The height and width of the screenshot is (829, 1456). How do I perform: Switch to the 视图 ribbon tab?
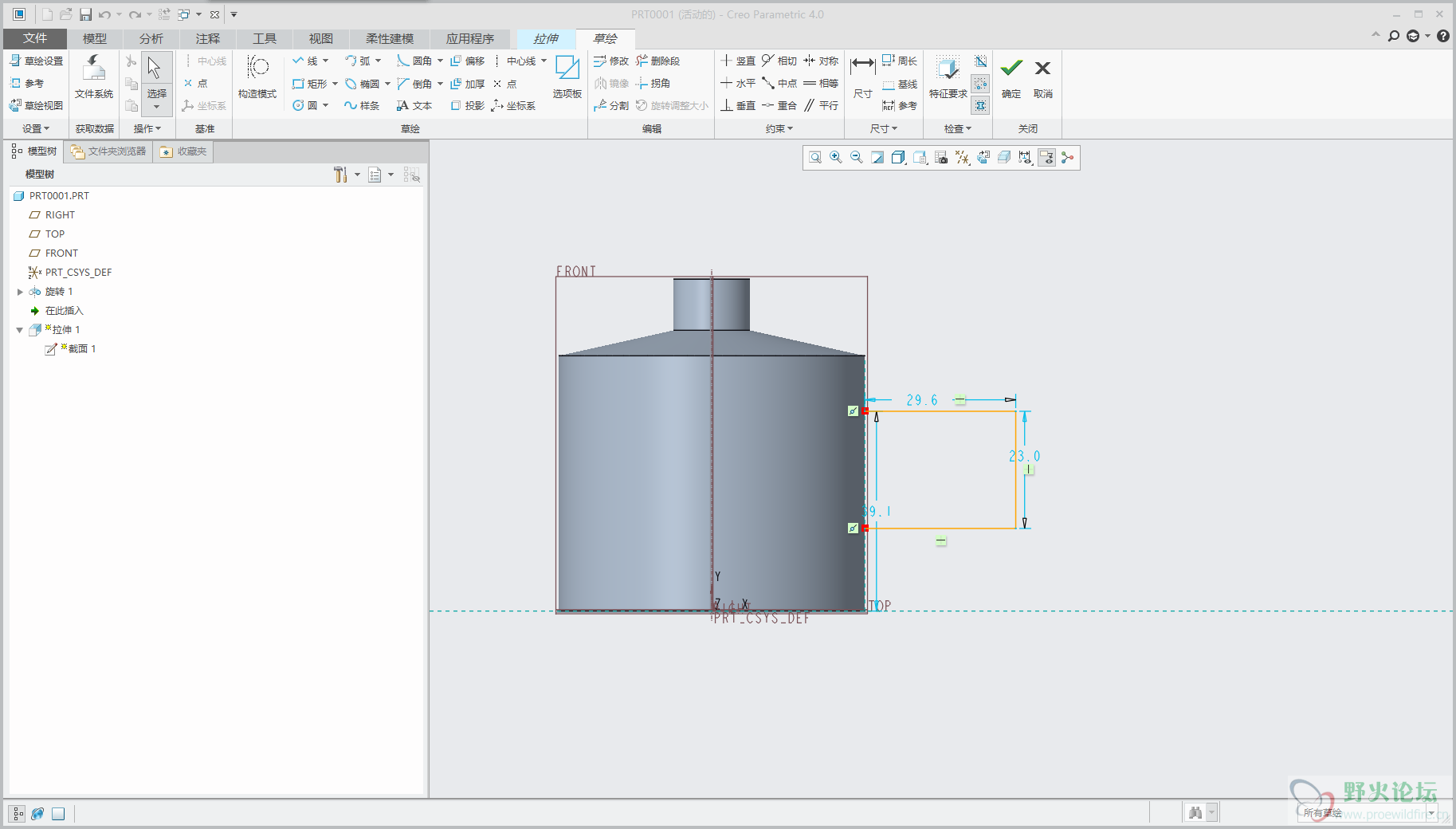click(321, 38)
